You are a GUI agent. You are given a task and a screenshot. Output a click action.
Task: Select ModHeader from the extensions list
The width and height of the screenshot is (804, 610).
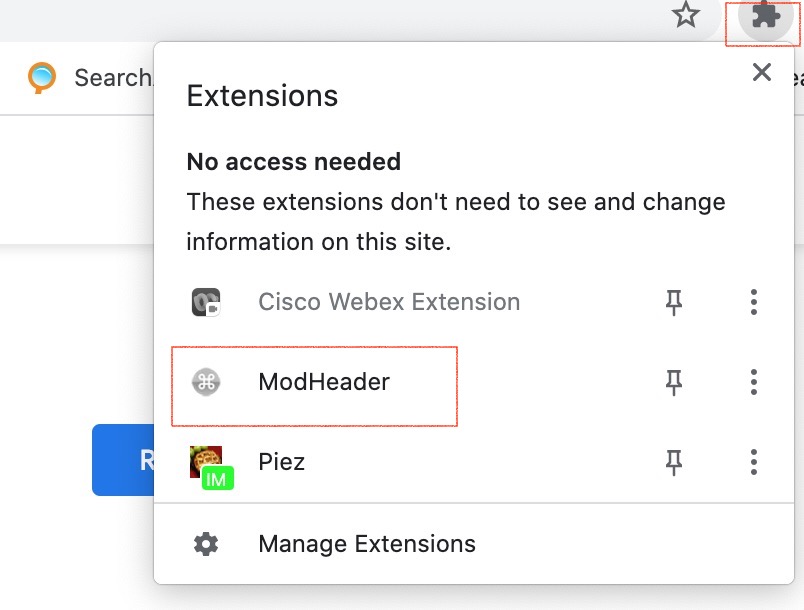(324, 382)
